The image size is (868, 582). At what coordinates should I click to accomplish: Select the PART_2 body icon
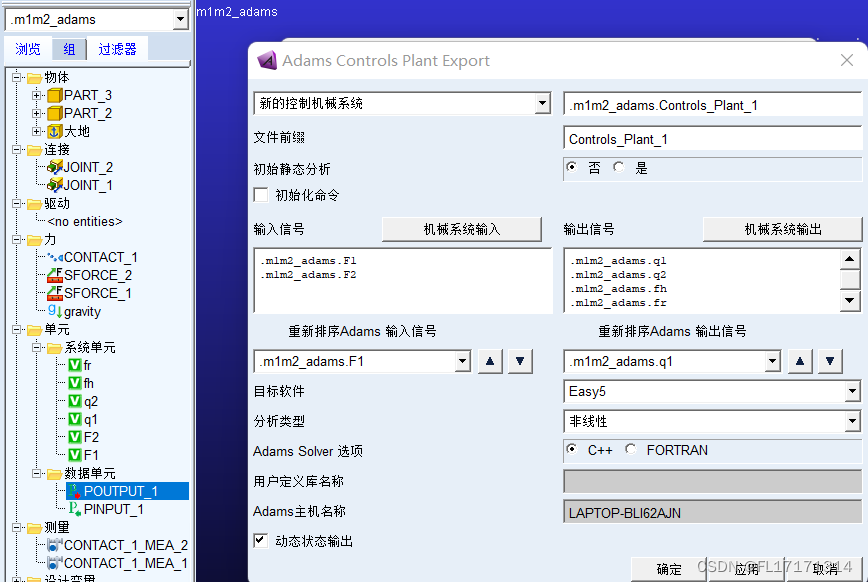click(55, 114)
